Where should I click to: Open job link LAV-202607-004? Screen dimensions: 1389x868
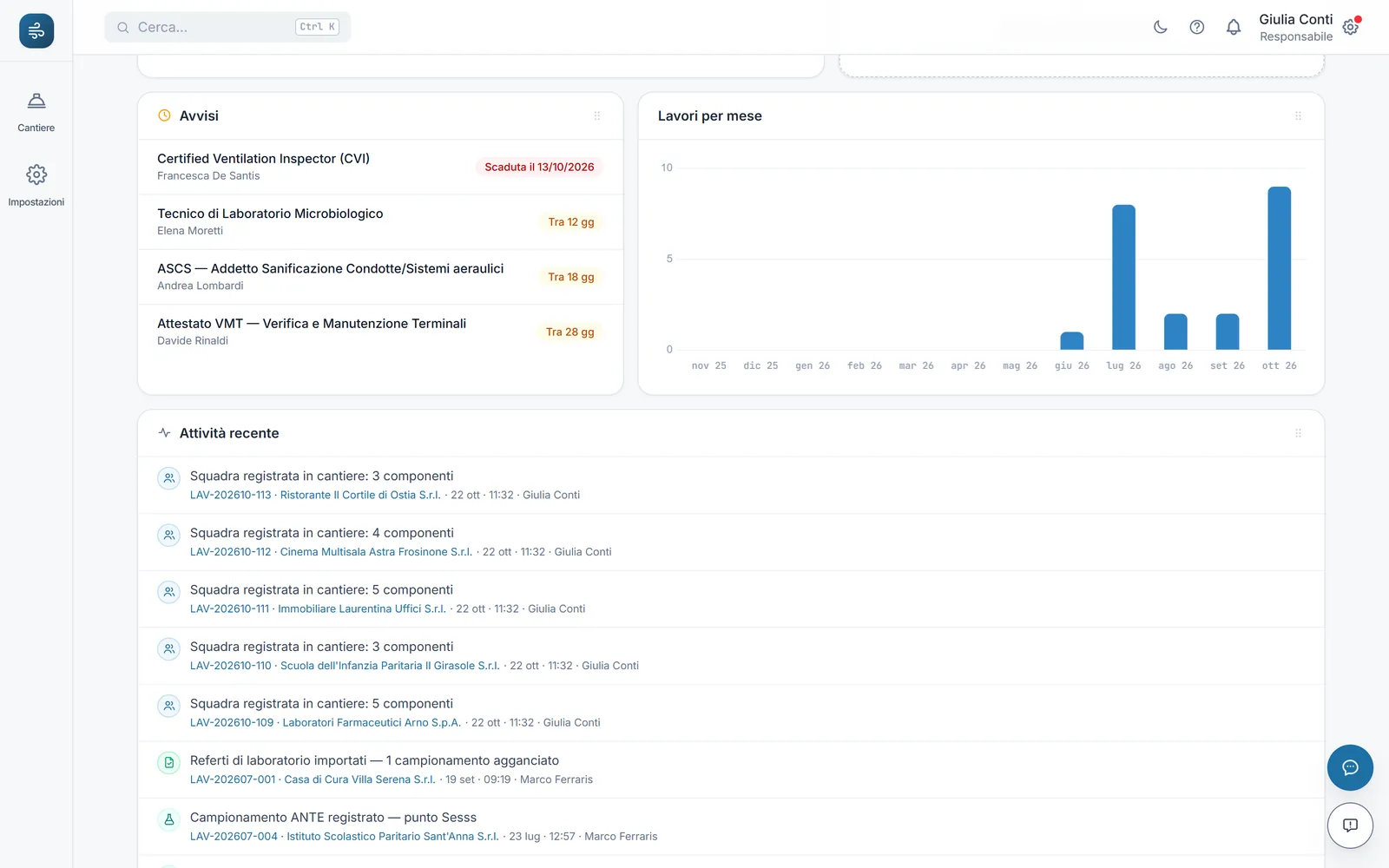pyautogui.click(x=234, y=837)
